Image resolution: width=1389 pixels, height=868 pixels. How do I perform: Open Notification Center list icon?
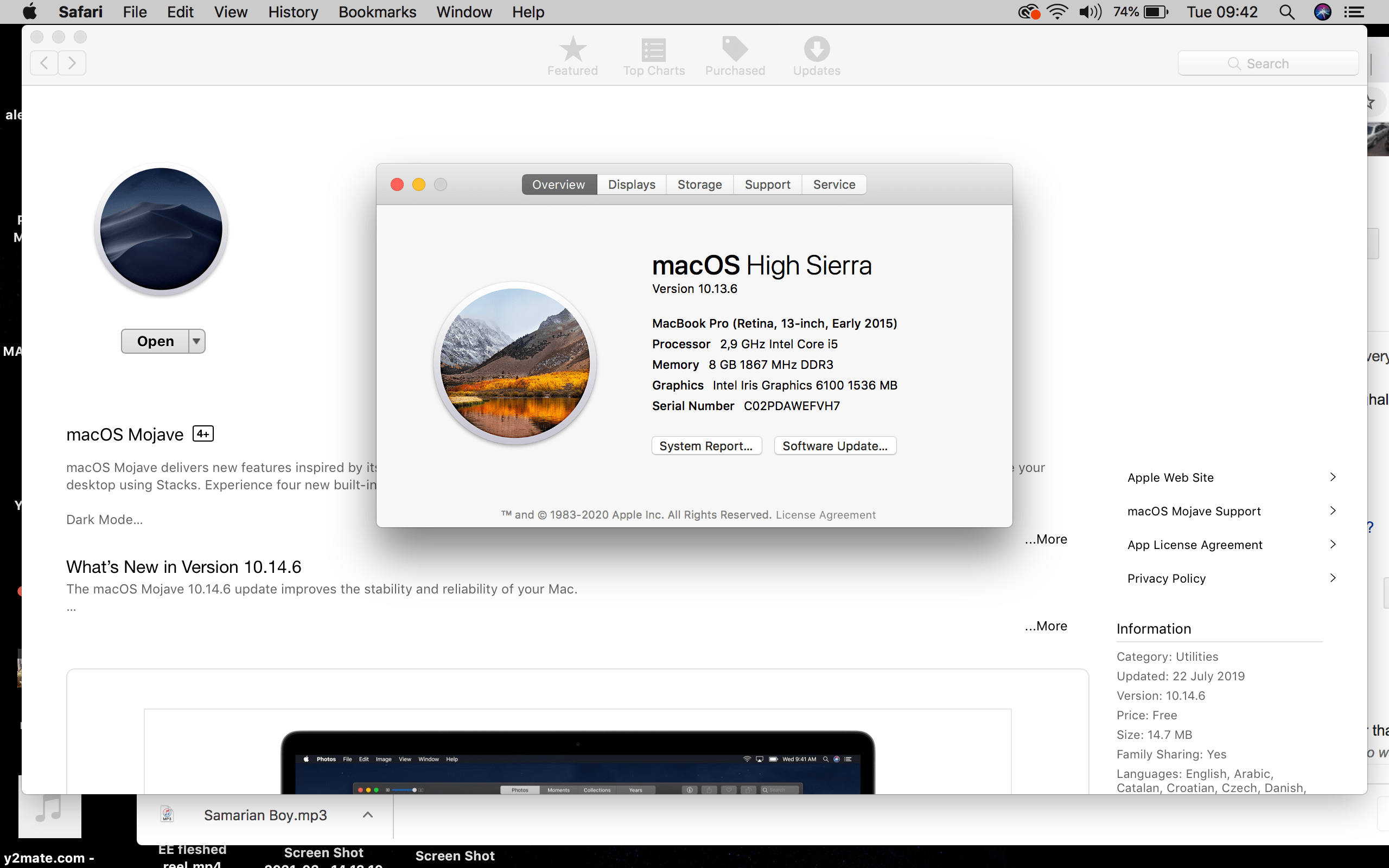pos(1355,12)
